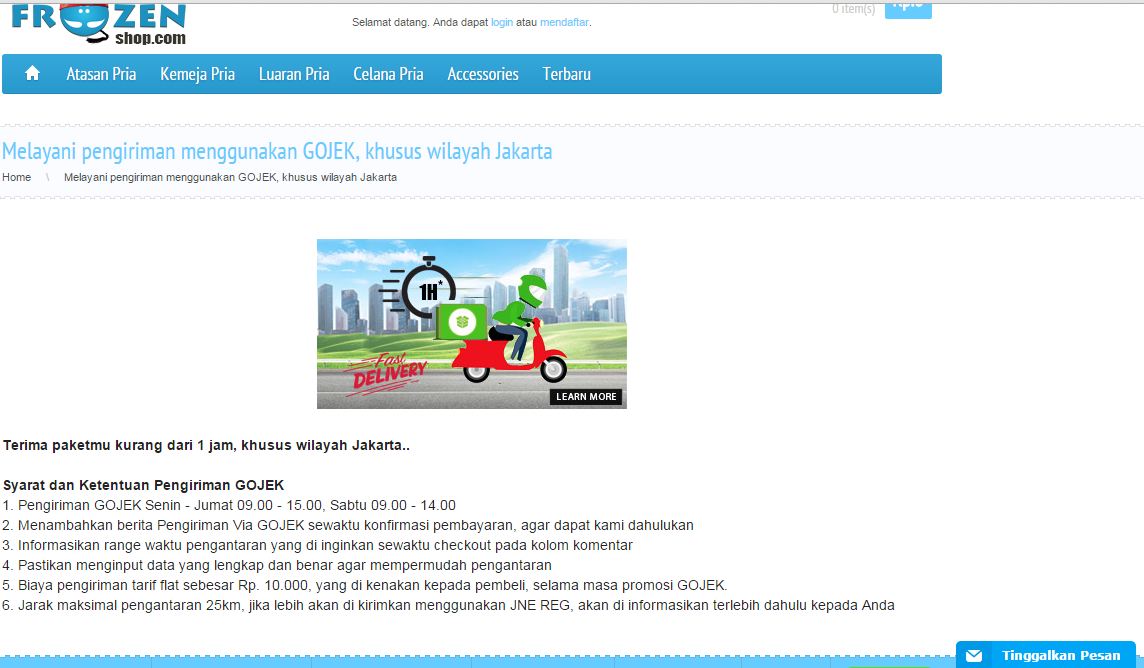1144x668 pixels.
Task: Click 'Syarat dan Ketentuan Pengiriman GOJEK' heading
Action: [144, 486]
